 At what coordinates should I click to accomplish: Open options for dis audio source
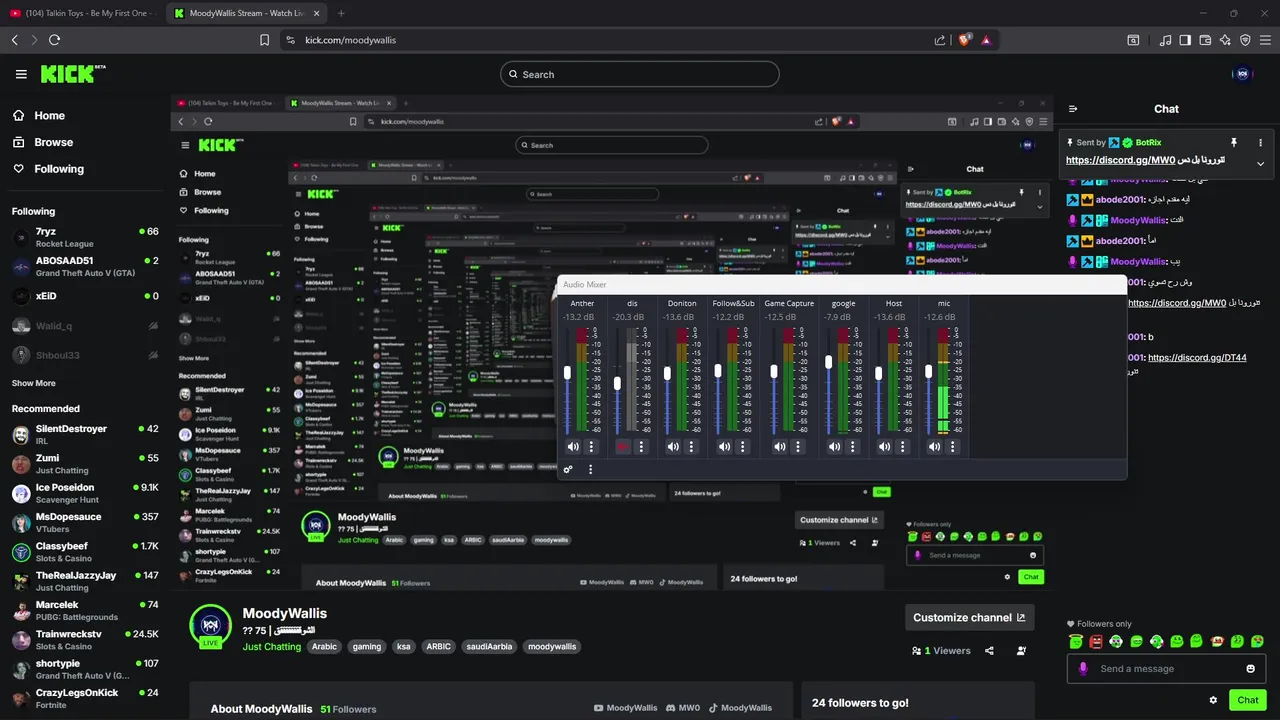pos(641,447)
